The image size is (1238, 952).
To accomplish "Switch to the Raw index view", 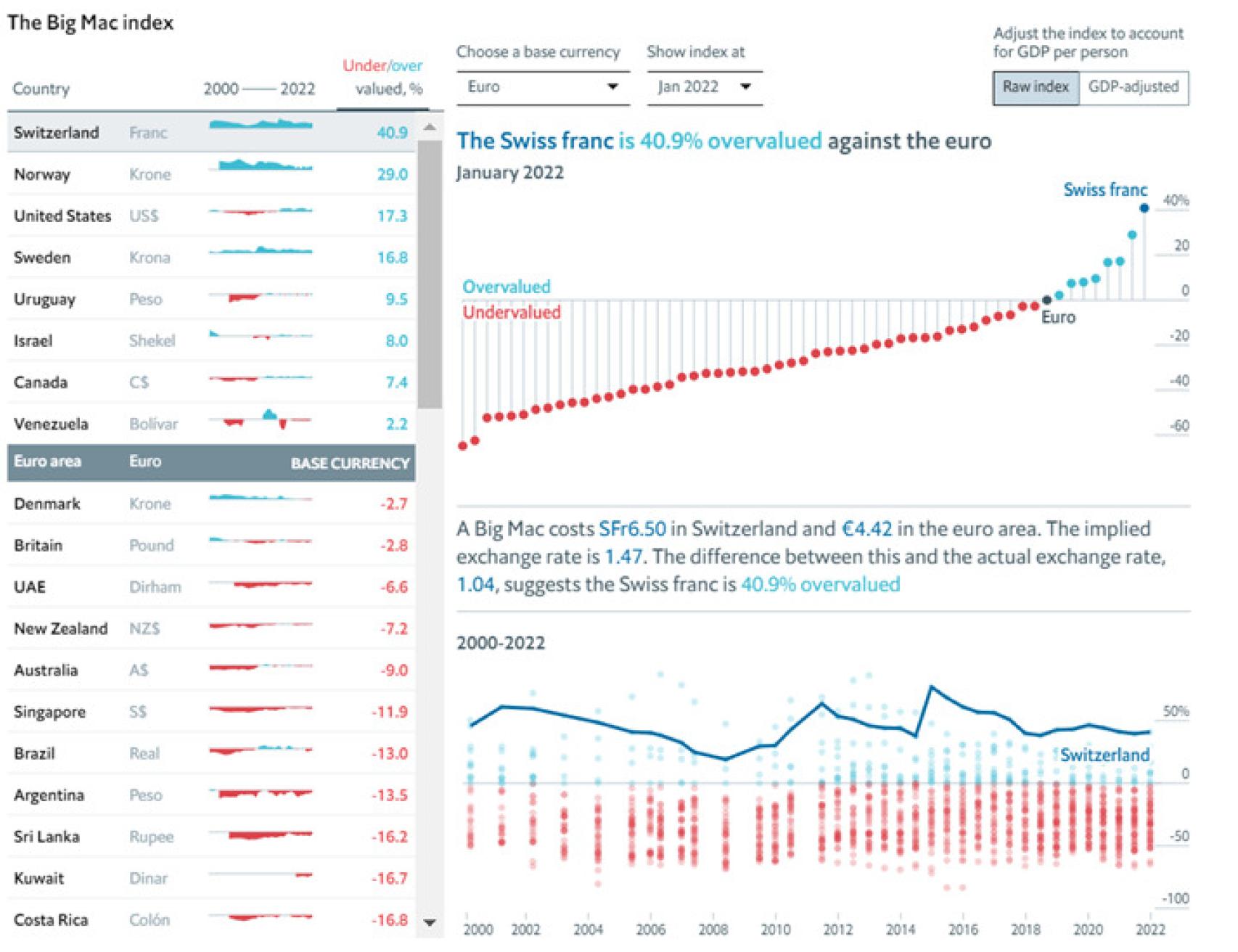I will point(1036,87).
